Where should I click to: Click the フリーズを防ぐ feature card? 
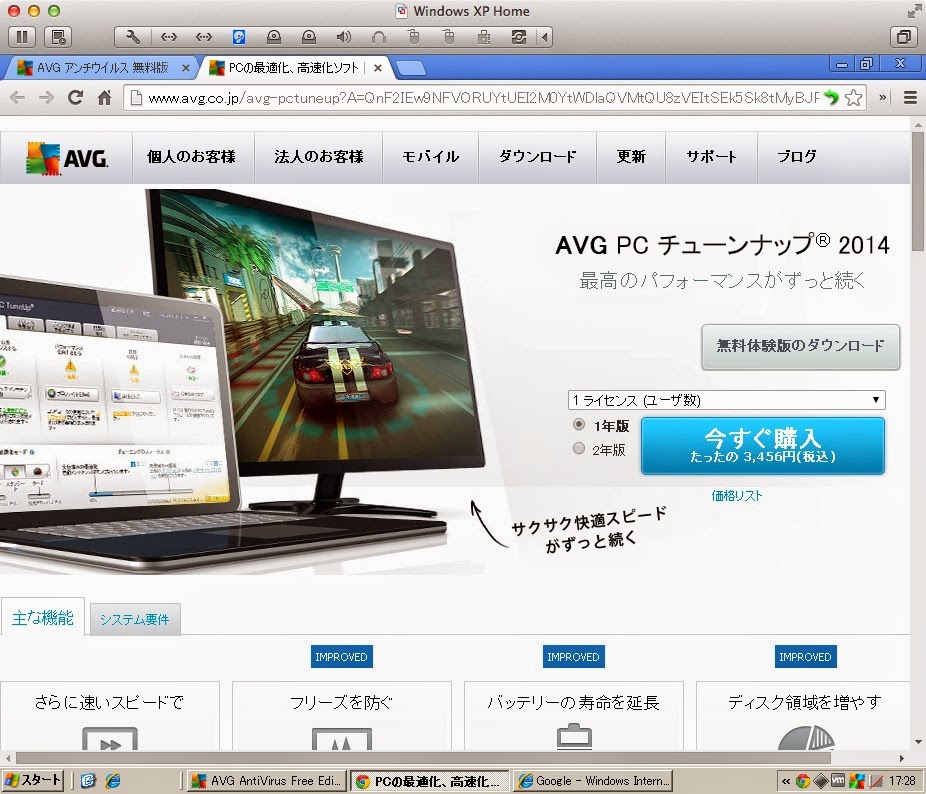[x=341, y=716]
